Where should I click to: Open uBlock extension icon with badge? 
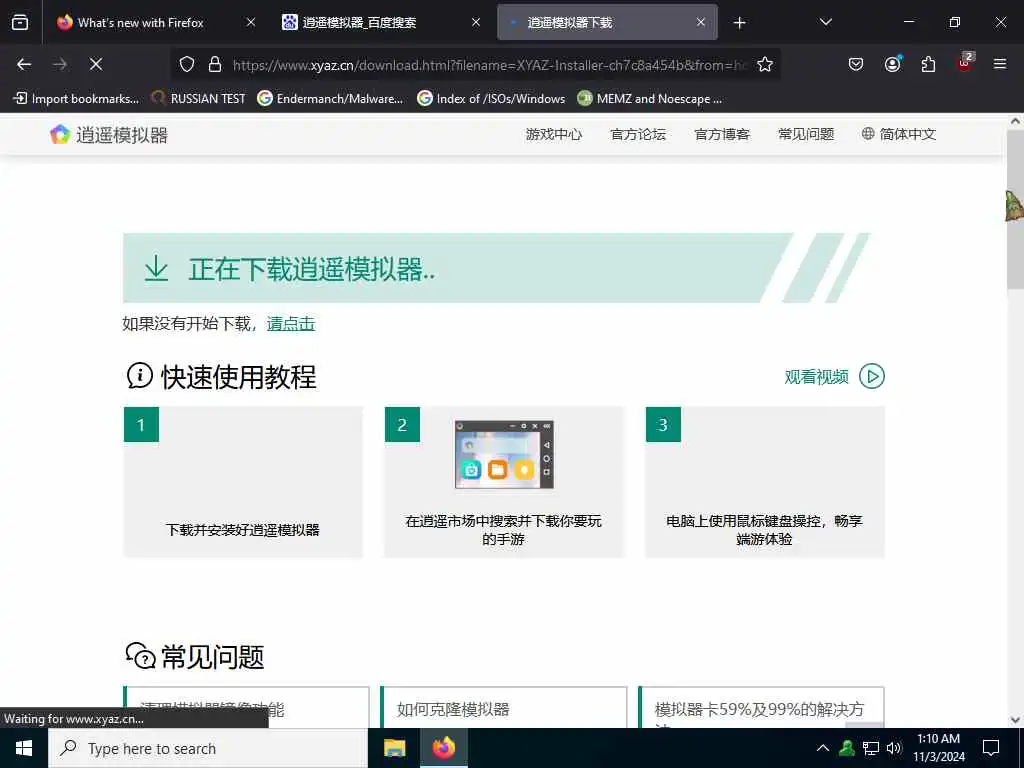965,63
